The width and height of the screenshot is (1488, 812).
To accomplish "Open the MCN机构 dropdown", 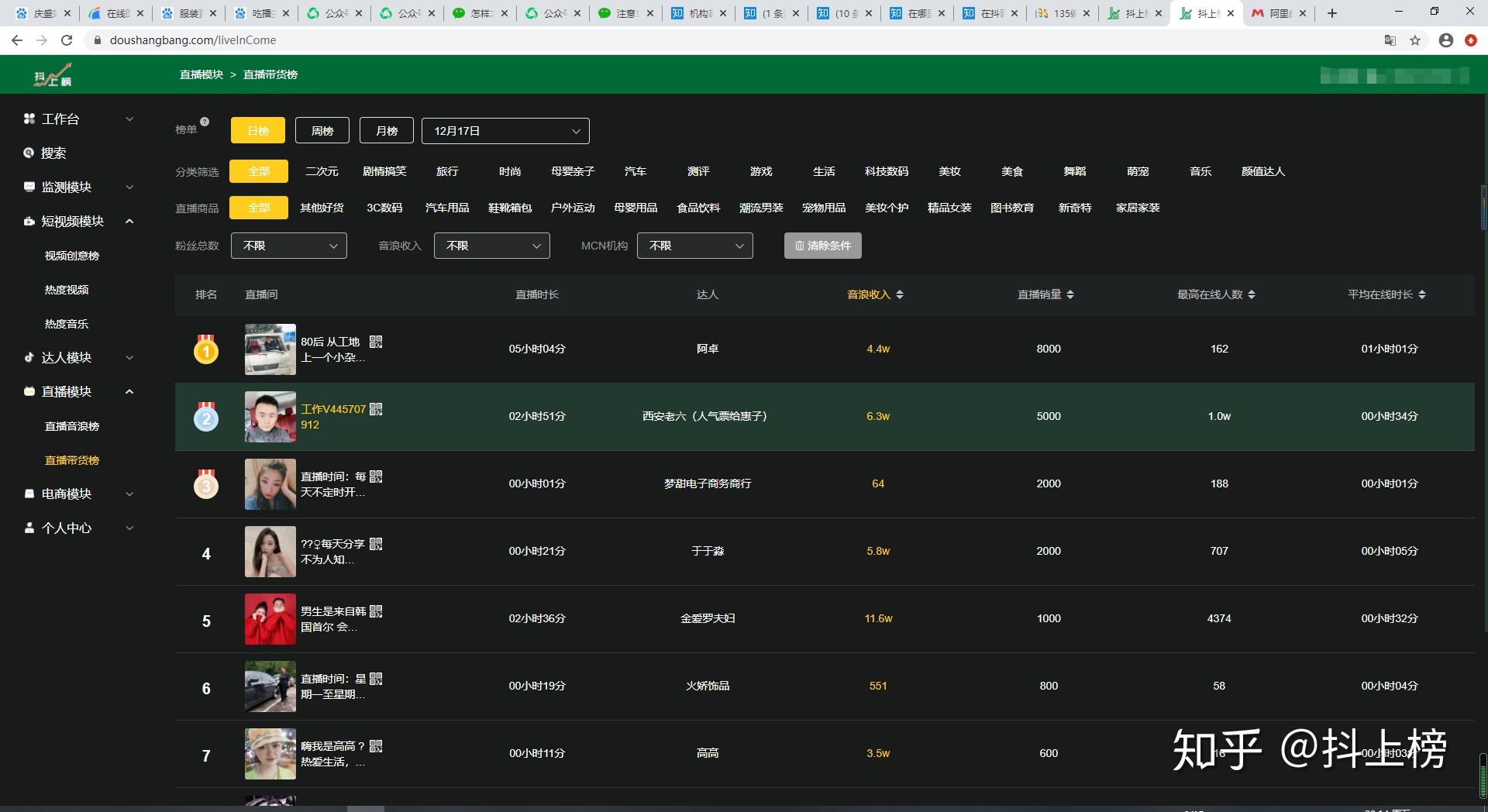I will click(694, 246).
